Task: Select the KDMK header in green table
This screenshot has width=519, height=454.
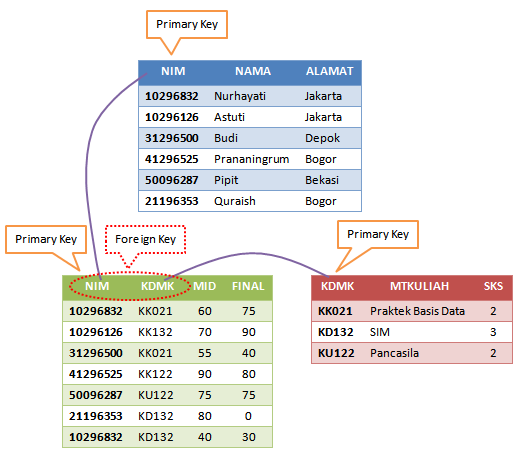Action: [157, 286]
